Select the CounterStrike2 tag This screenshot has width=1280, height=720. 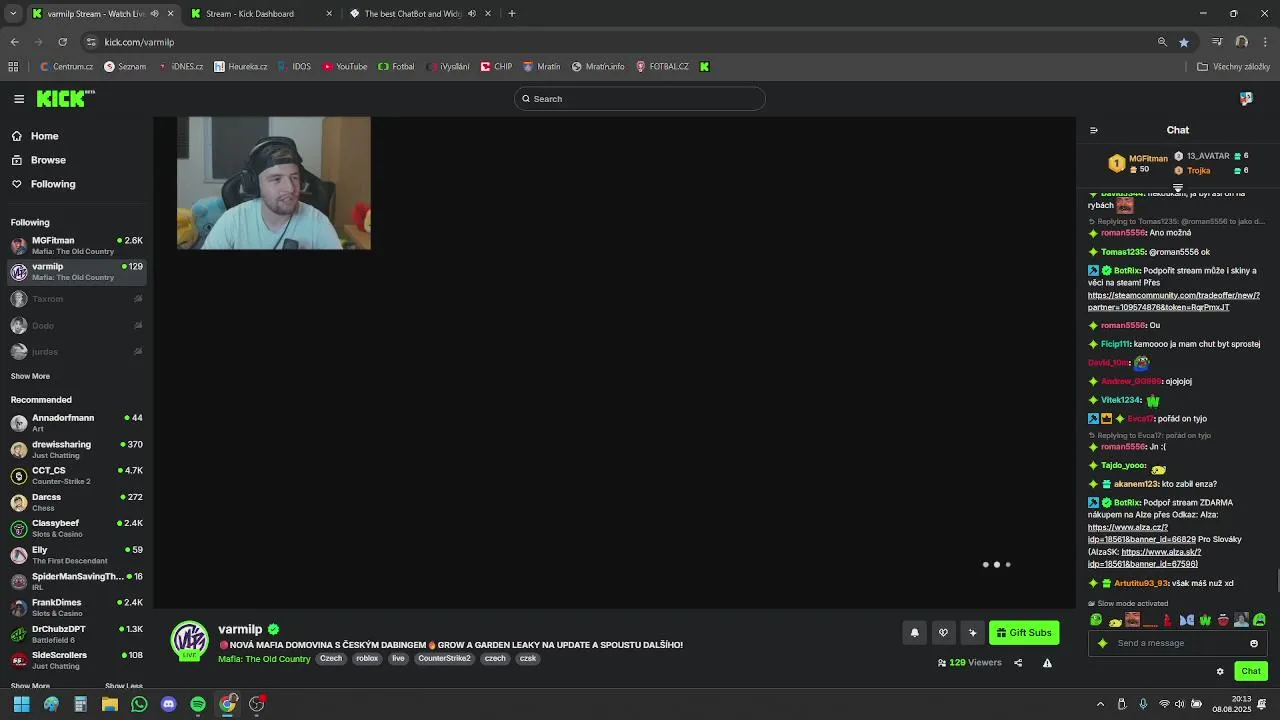pyautogui.click(x=444, y=659)
